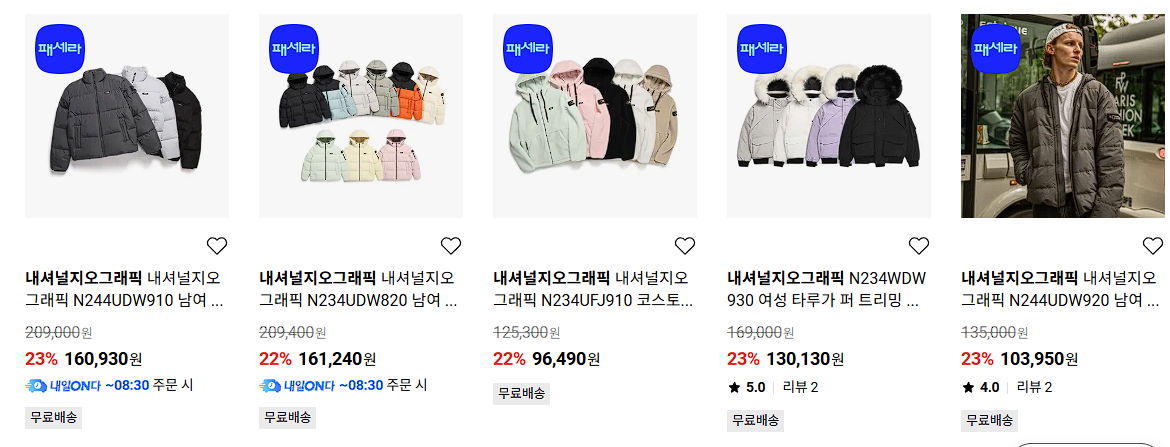Click 패세라 badge on fur-trim jacket image

762,49
